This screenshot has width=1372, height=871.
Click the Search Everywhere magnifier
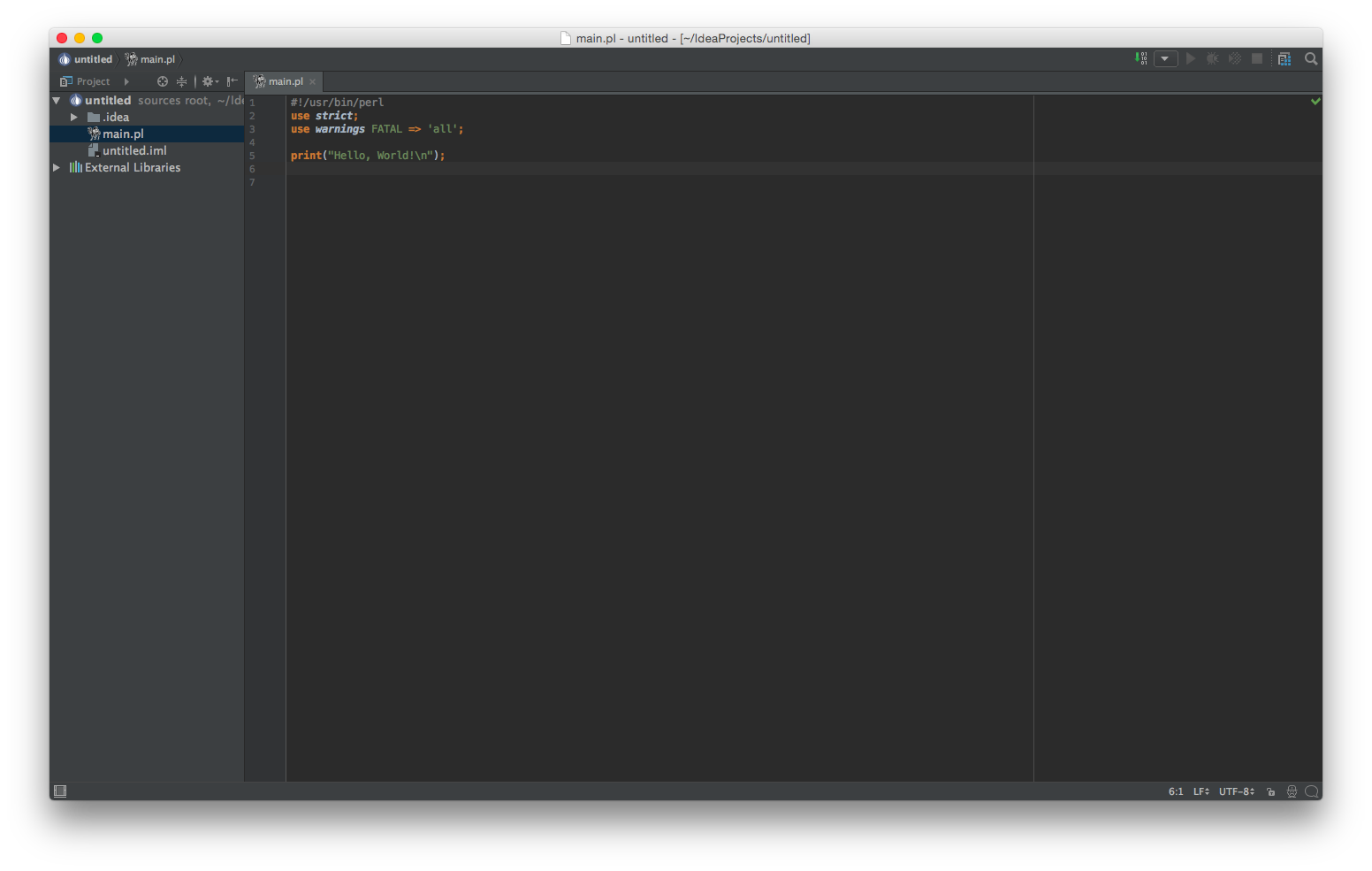click(x=1311, y=59)
